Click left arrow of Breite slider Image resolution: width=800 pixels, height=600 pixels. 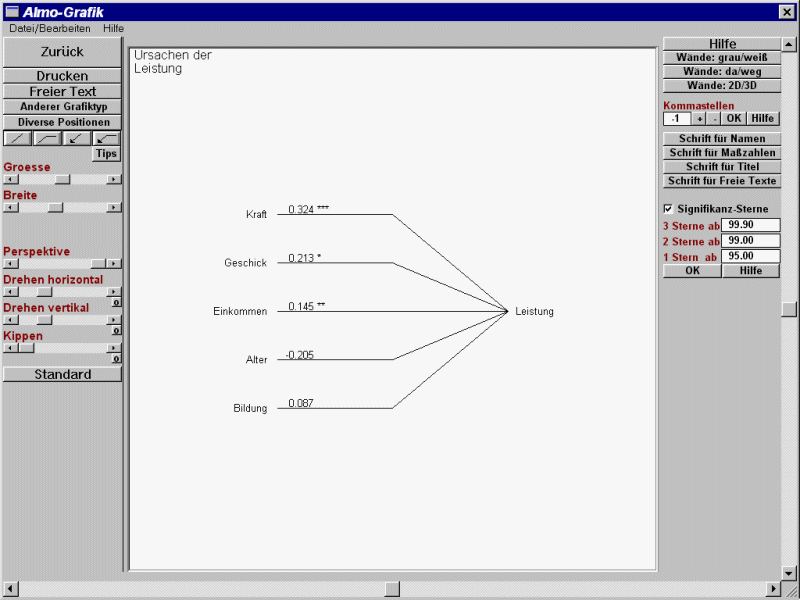(10, 207)
